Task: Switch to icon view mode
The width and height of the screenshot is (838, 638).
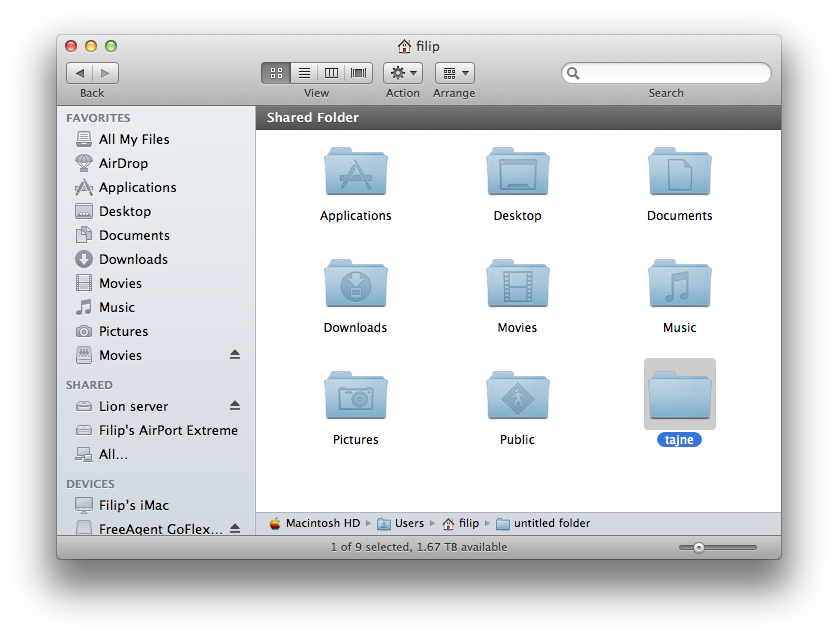Action: [276, 73]
